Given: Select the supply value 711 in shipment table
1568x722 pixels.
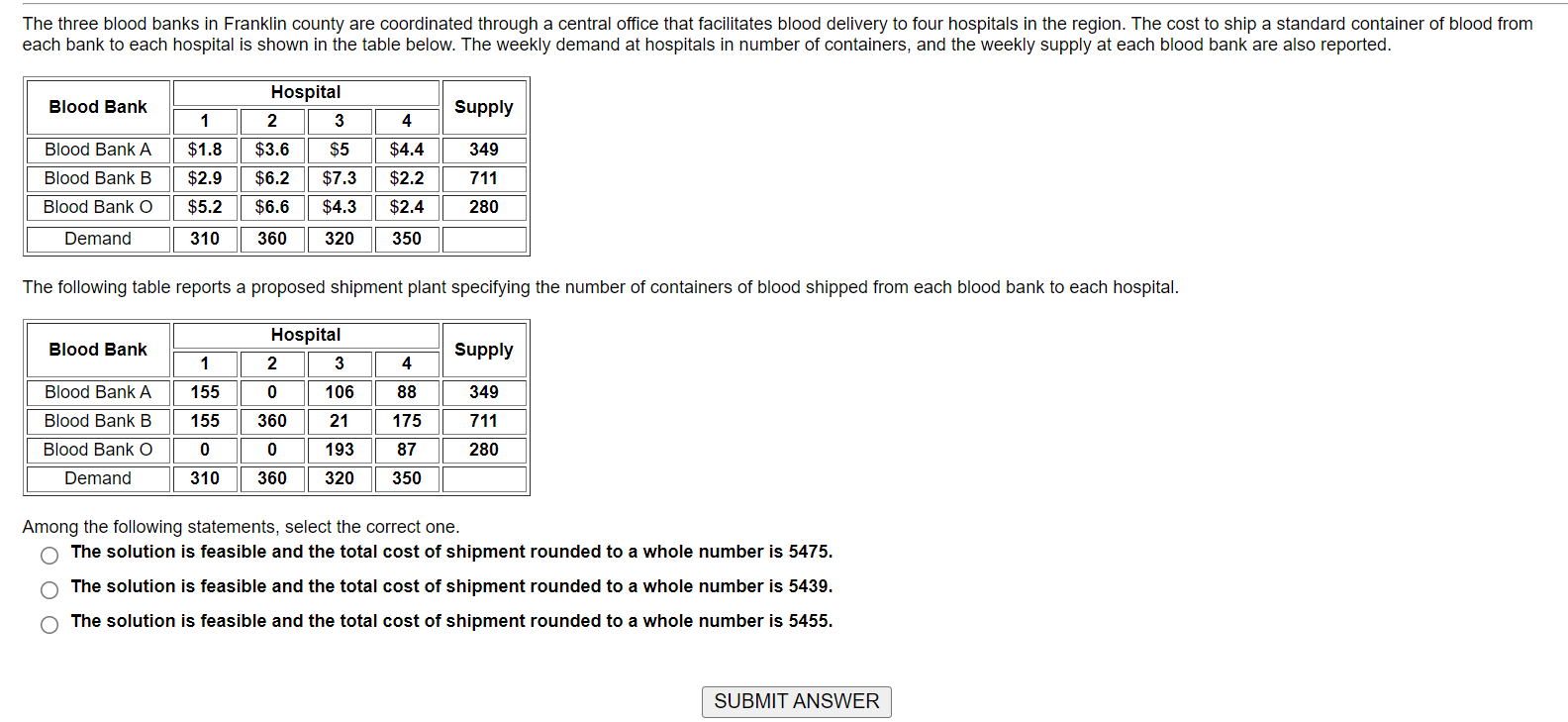Looking at the screenshot, I should click(484, 421).
